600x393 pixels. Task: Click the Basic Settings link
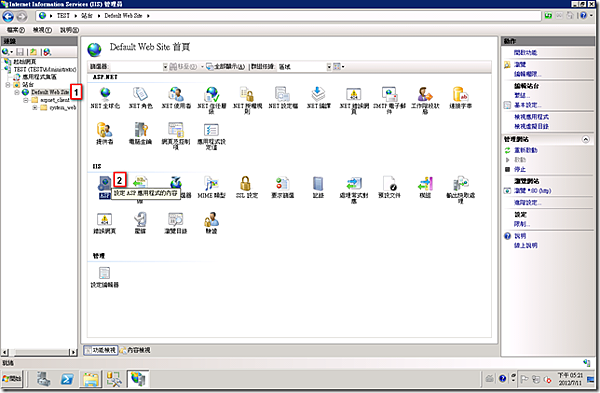coord(528,105)
